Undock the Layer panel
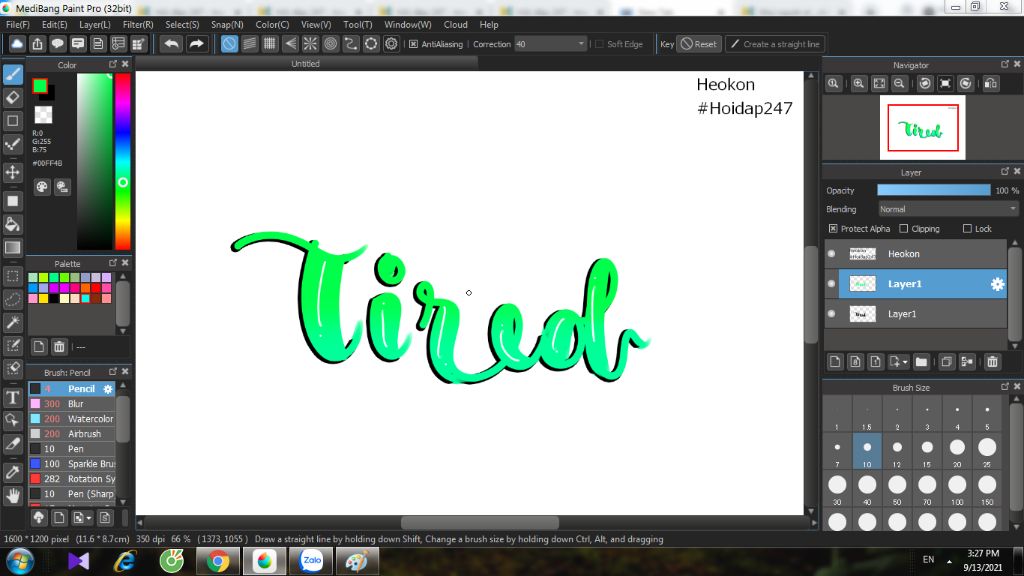Screen dimensions: 1024x576 [1005, 172]
